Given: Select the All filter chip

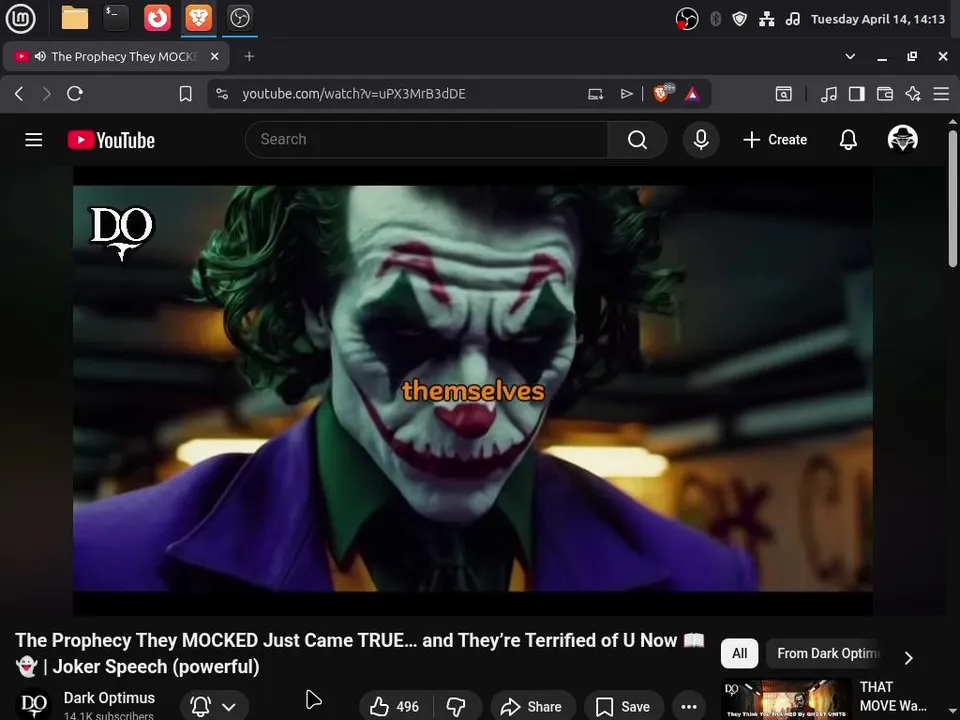Looking at the screenshot, I should pos(740,653).
